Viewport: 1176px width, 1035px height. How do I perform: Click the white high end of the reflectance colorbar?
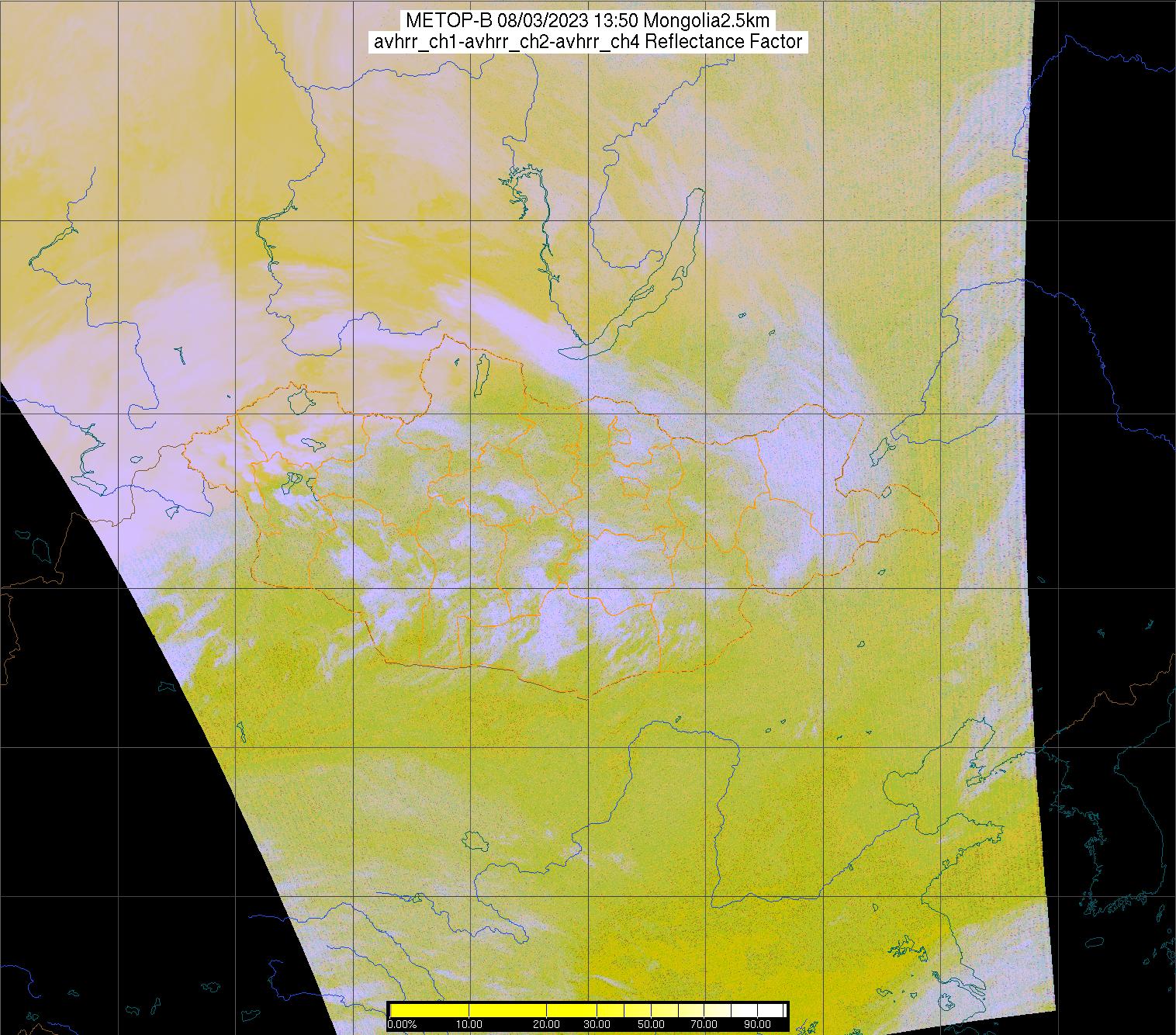772,1010
